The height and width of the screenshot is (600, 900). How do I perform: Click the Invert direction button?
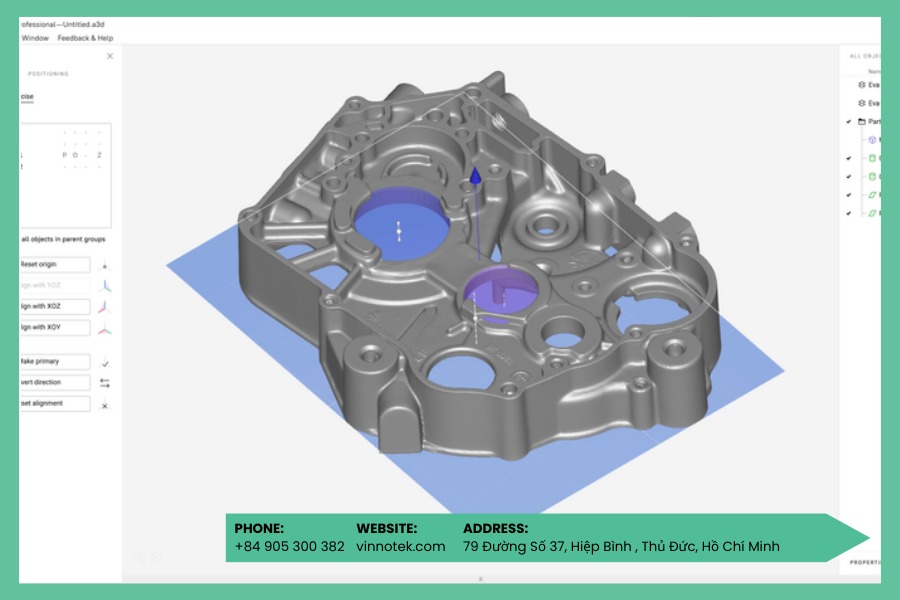click(x=55, y=382)
